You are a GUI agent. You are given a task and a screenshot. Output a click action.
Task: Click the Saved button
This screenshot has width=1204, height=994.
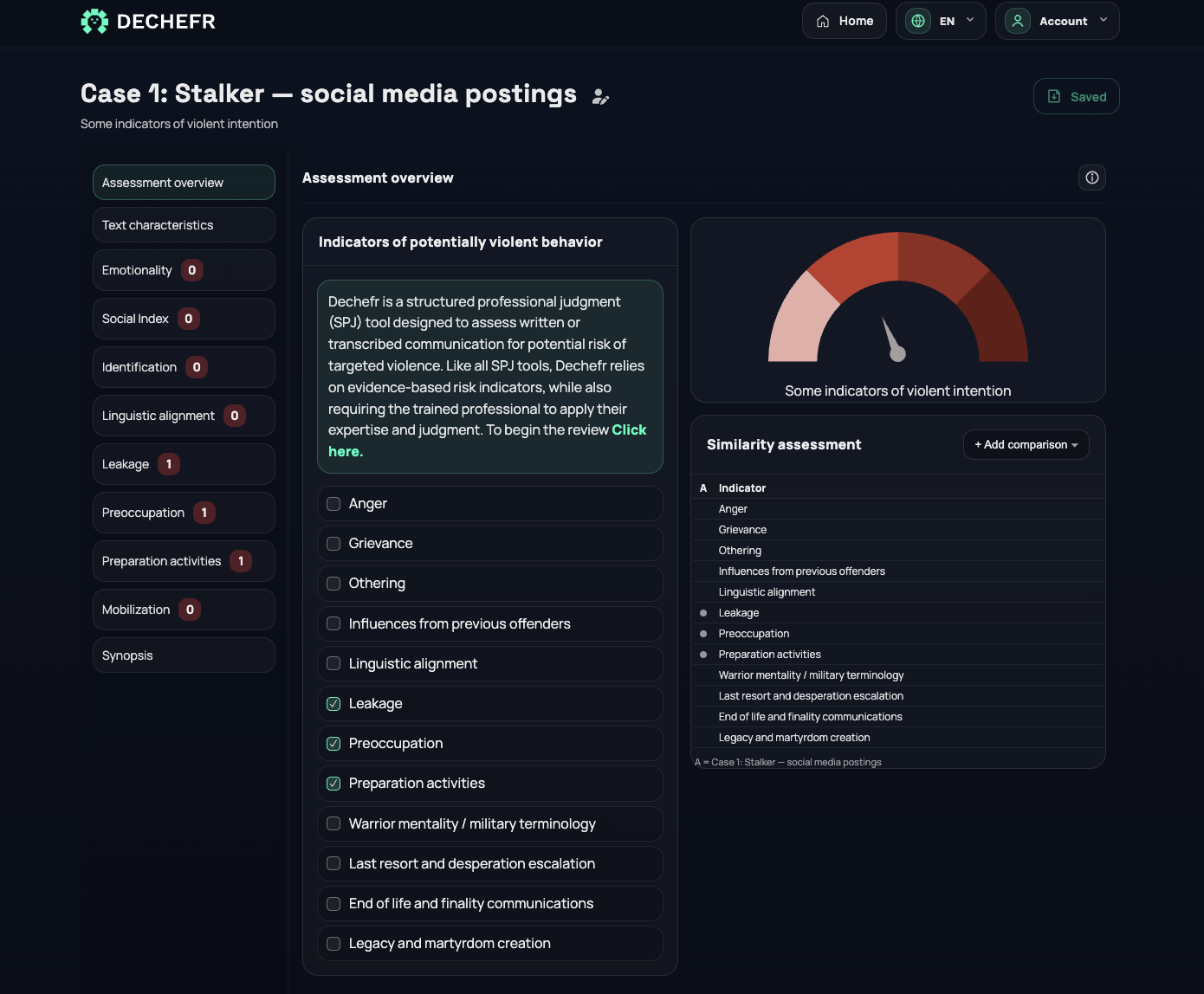pyautogui.click(x=1077, y=96)
